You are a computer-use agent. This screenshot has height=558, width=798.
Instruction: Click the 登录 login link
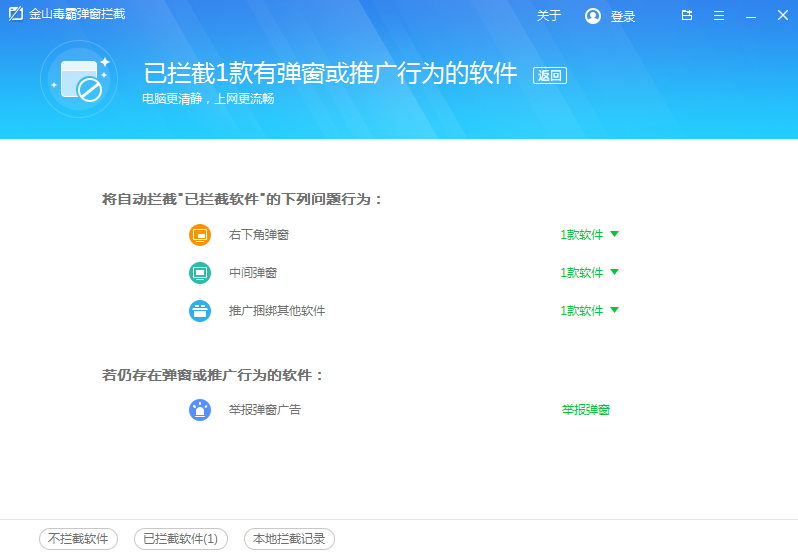tap(623, 16)
